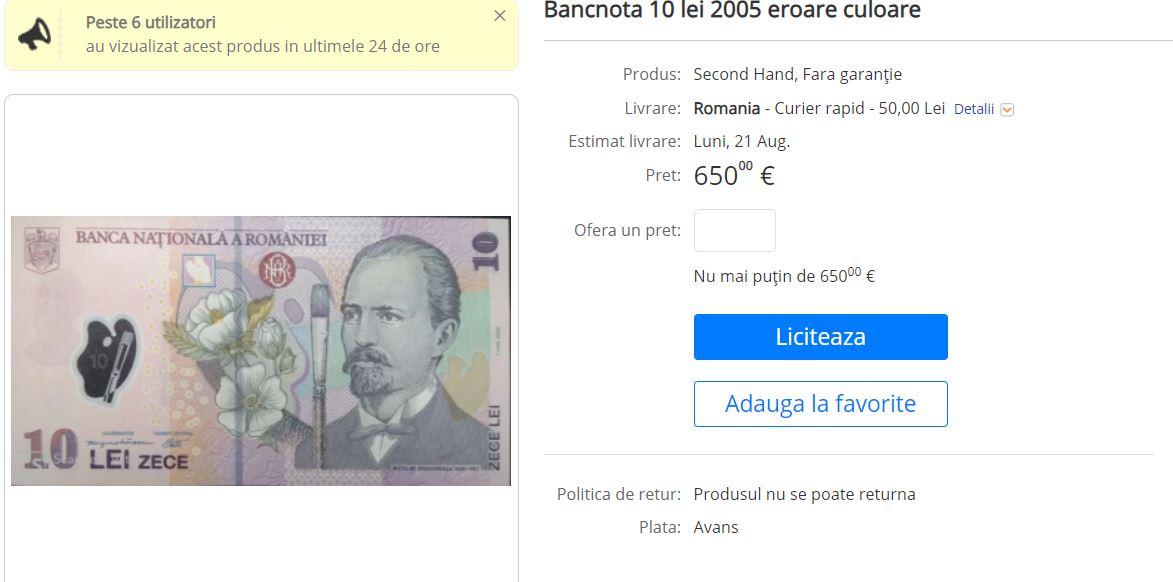Click the Nu mai putin de 650 € hint
1173x582 pixels.
[x=784, y=276]
